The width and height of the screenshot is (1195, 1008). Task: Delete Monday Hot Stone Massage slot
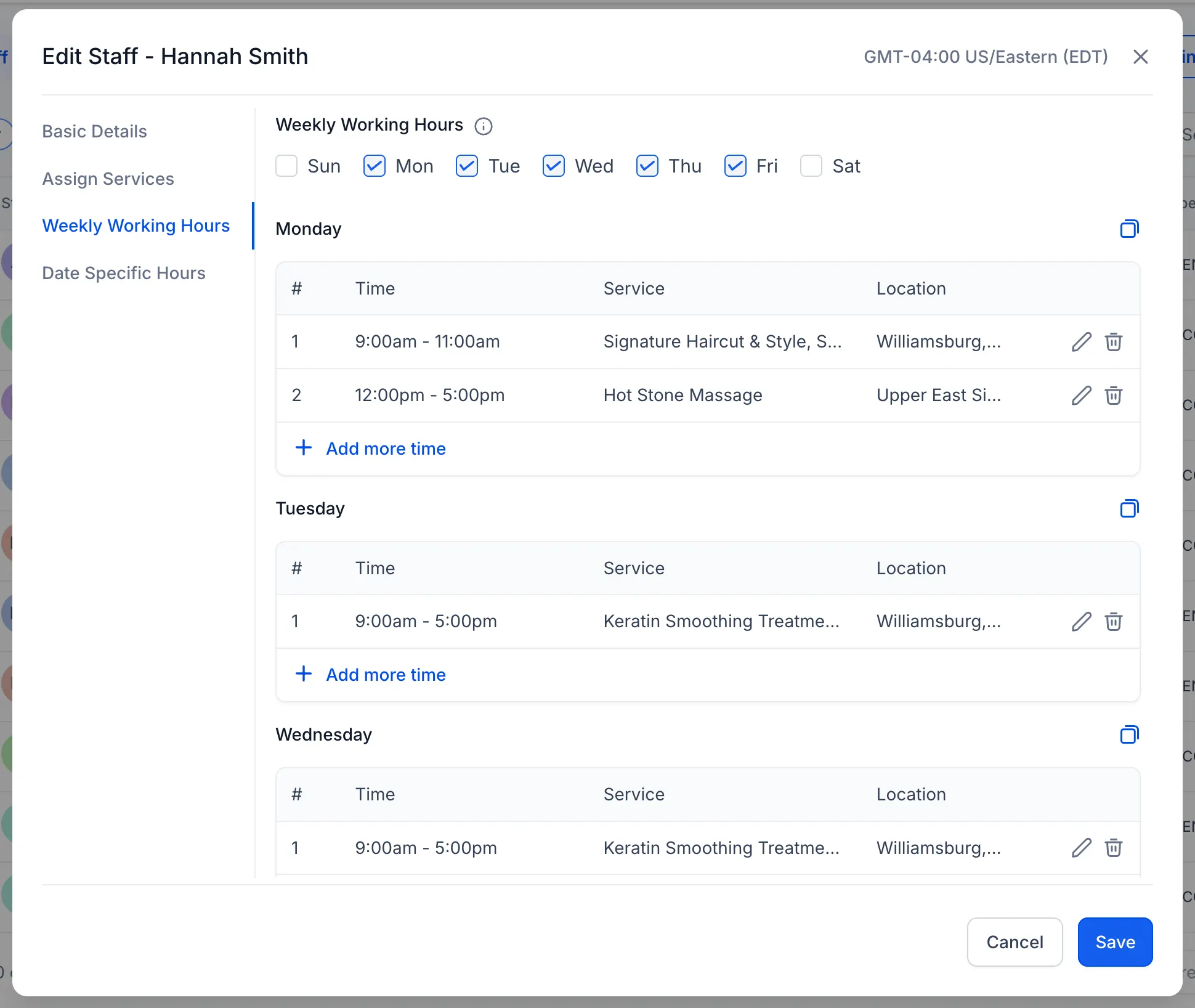pyautogui.click(x=1113, y=396)
